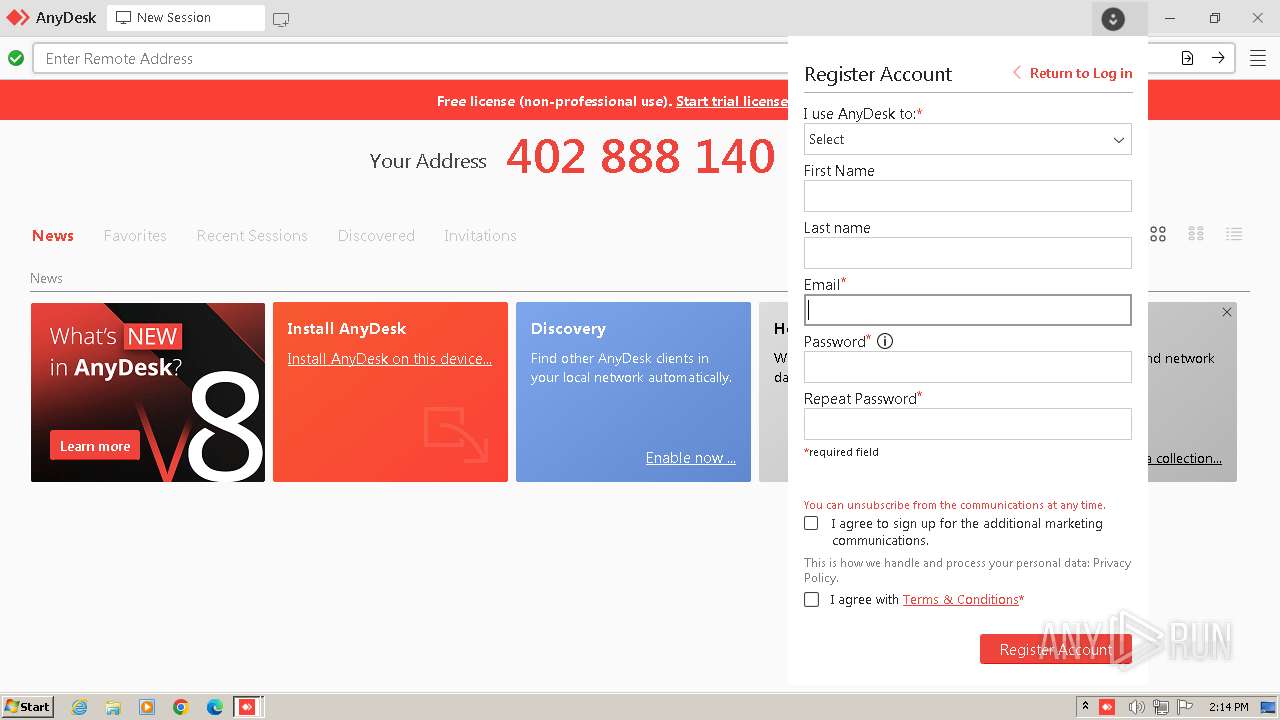This screenshot has width=1280, height=720.
Task: Open File Explorer from taskbar
Action: pyautogui.click(x=113, y=707)
